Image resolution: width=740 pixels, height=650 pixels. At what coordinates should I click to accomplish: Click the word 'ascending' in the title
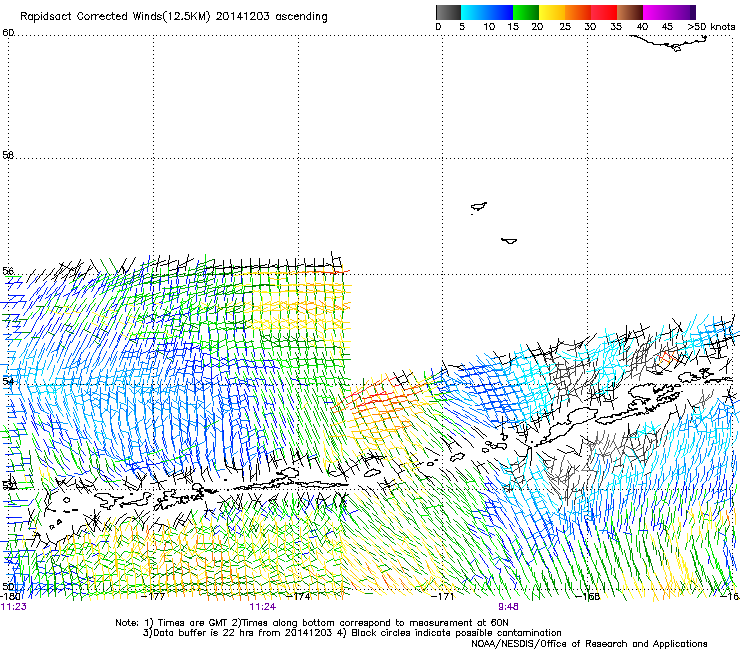coord(301,17)
